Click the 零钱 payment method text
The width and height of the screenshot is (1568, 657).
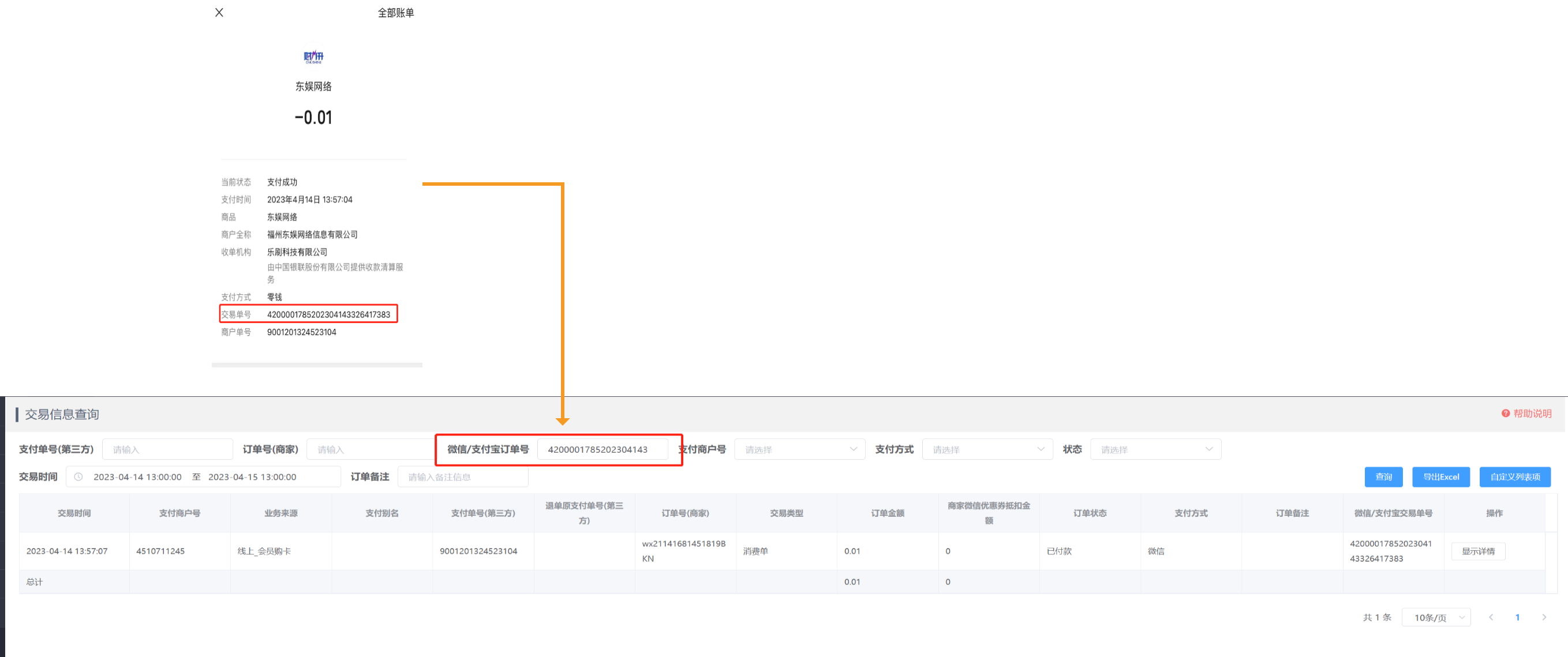(275, 298)
